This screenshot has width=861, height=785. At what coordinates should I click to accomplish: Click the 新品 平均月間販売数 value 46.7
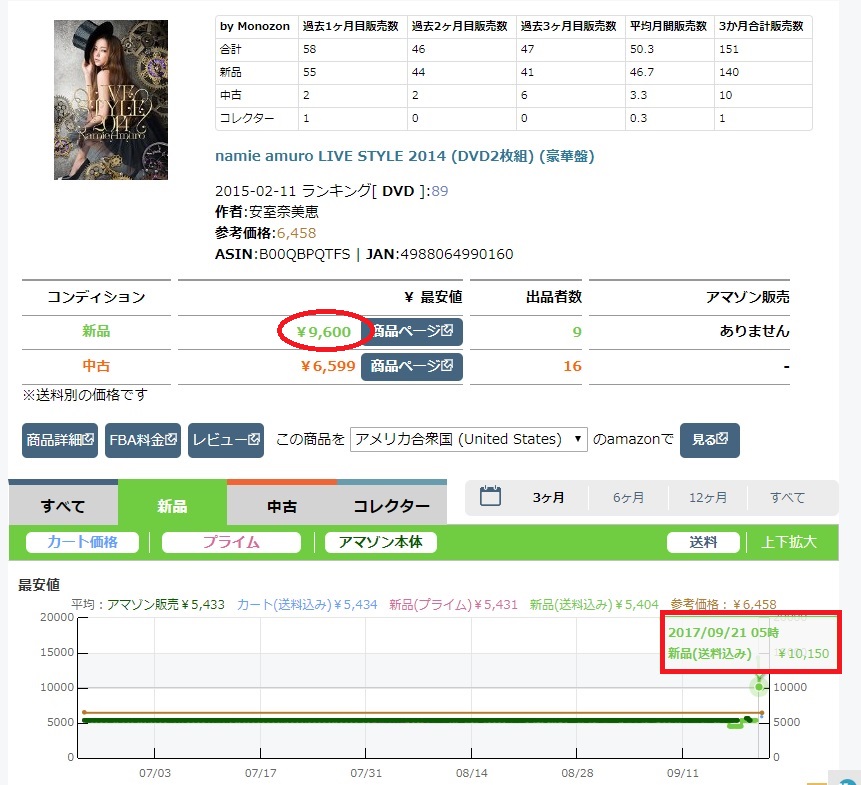pyautogui.click(x=642, y=72)
